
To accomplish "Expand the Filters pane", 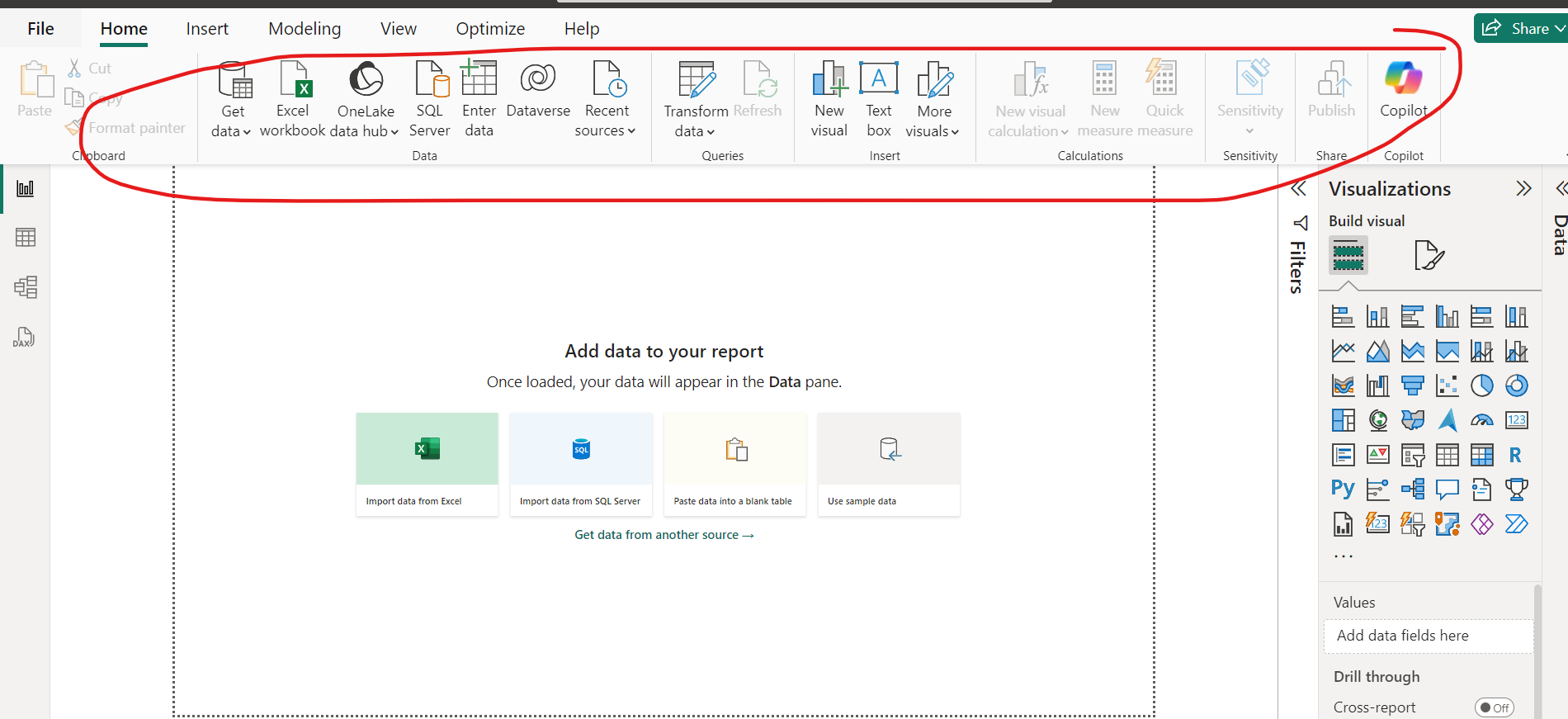I will click(x=1298, y=189).
